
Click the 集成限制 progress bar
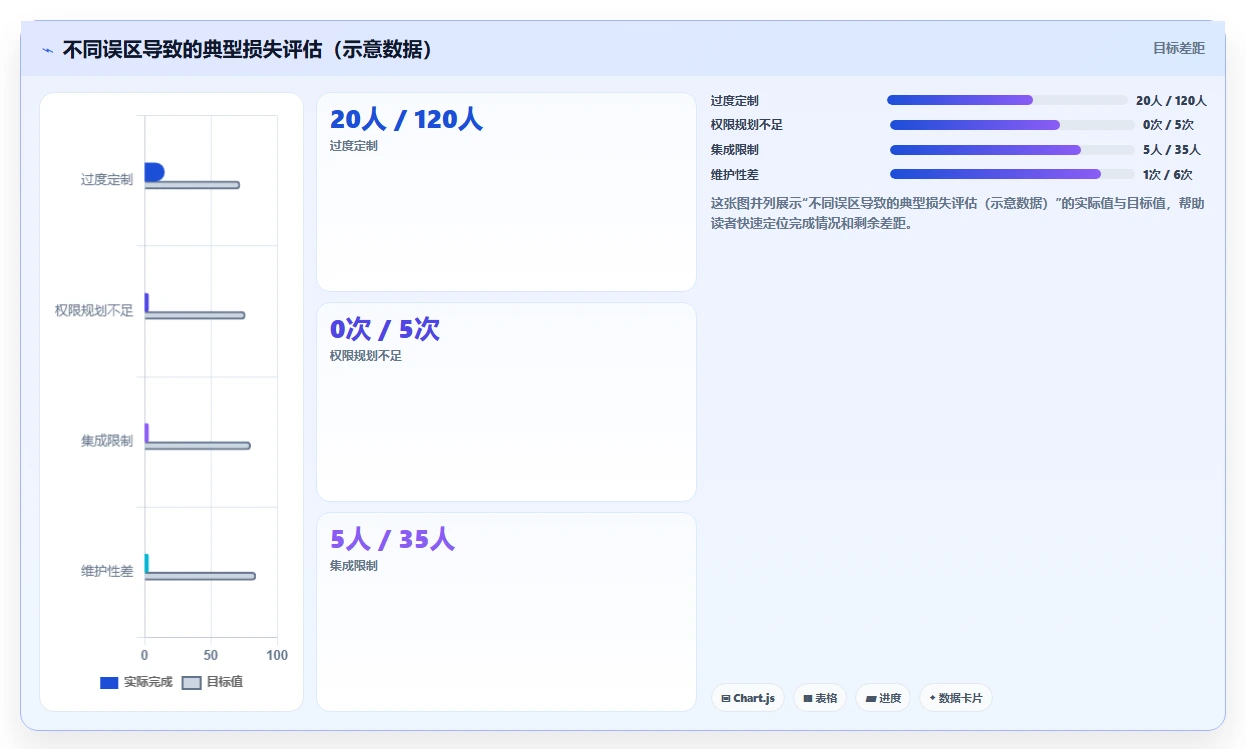tap(1011, 150)
